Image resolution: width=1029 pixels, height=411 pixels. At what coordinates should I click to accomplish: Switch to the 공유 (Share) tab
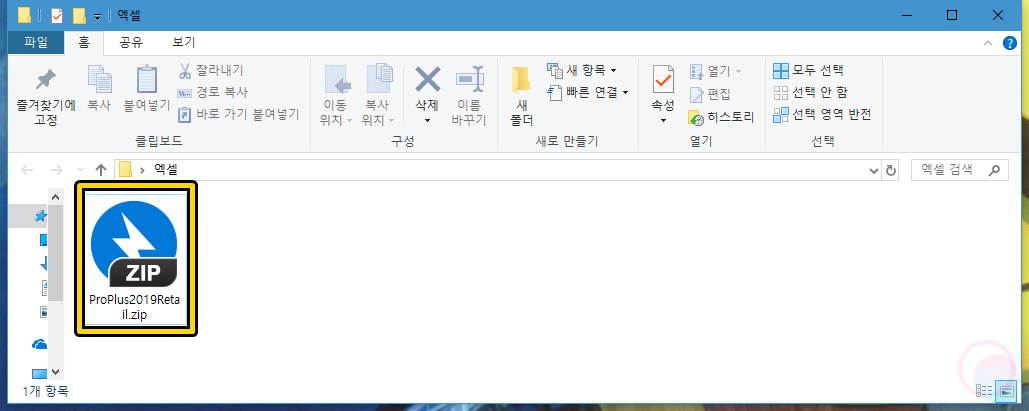click(130, 43)
